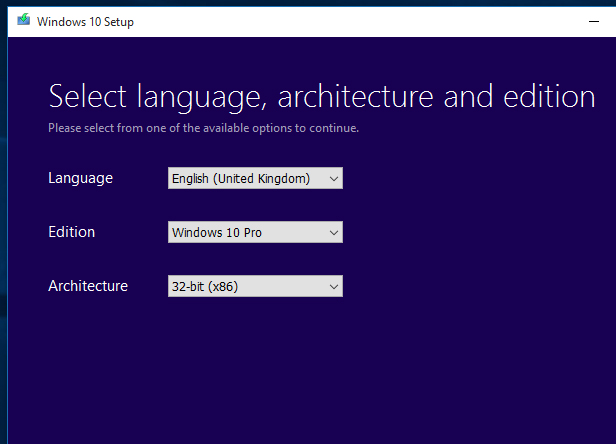
Task: Open the Architecture dropdown menu
Action: click(x=255, y=286)
